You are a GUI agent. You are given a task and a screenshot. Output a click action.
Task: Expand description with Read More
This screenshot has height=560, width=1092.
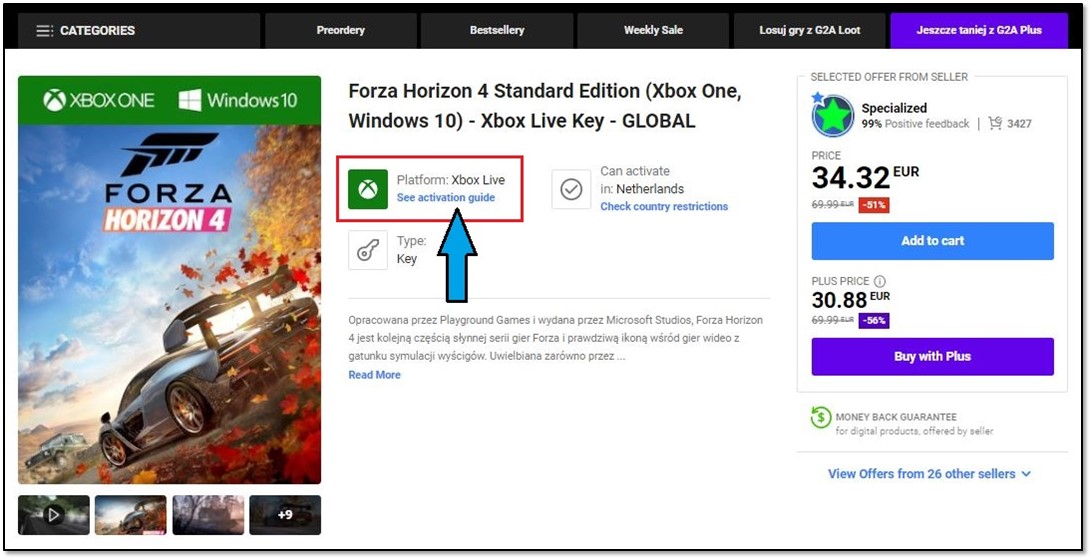point(375,375)
